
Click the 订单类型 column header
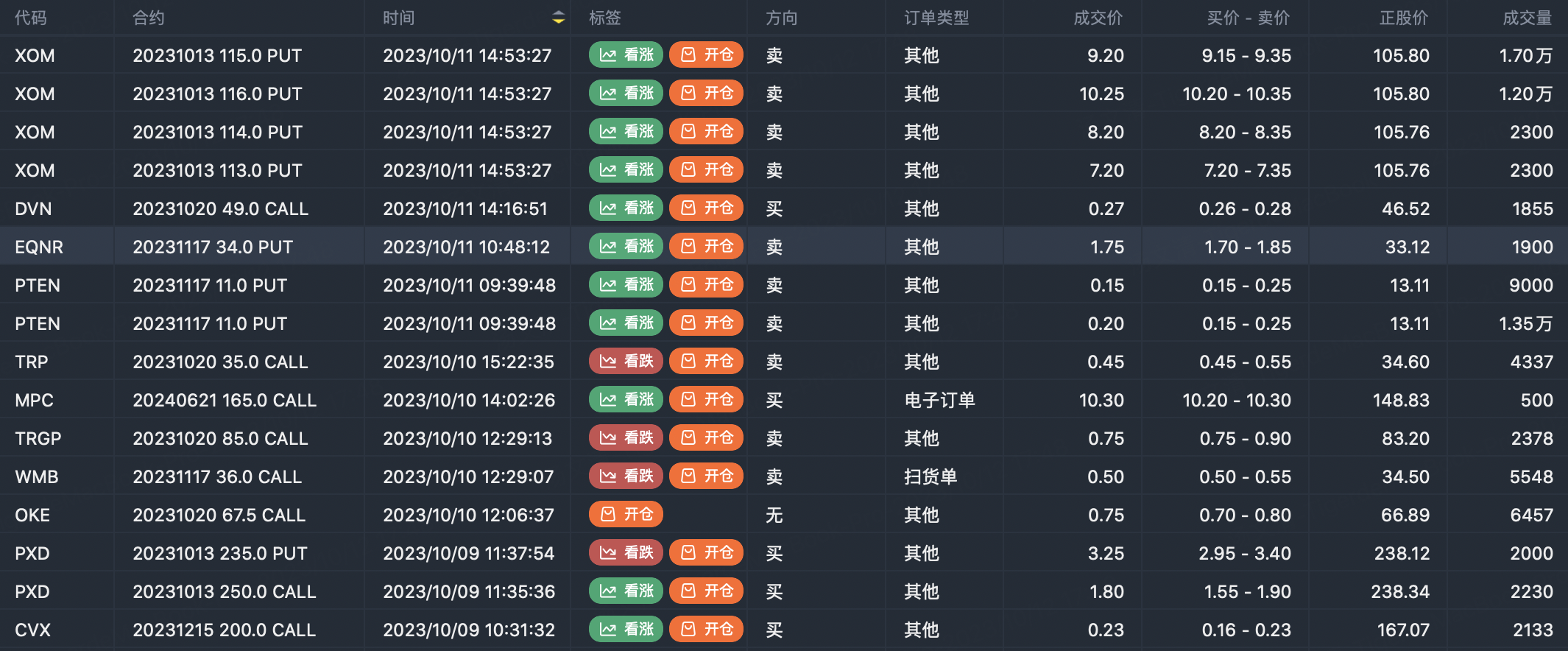[936, 18]
